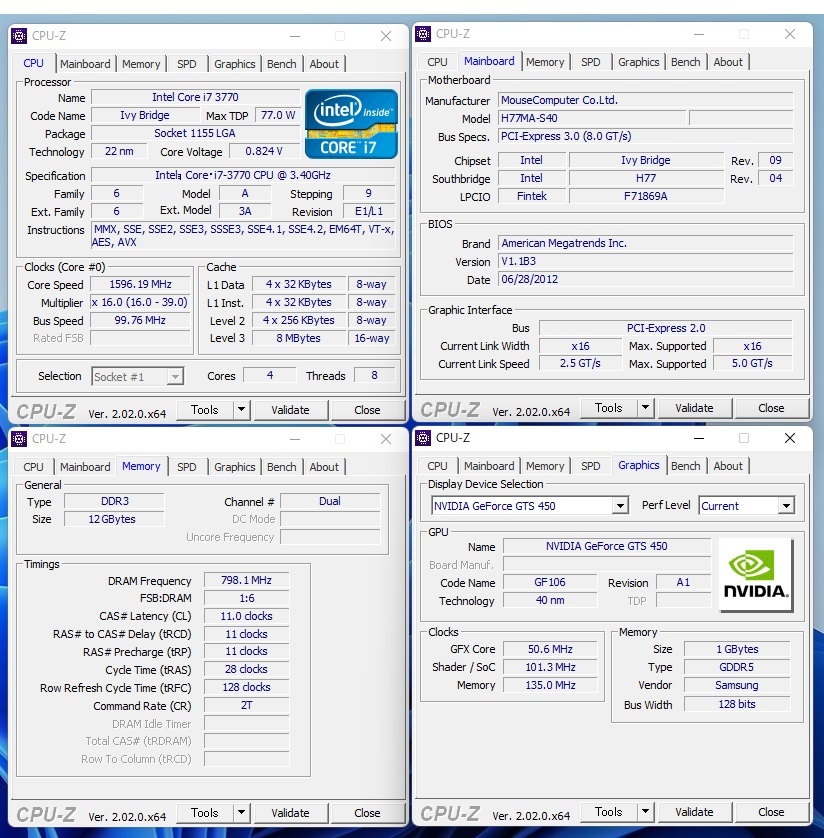
Task: Click the Intel Core i7 logo badge
Action: (x=351, y=124)
